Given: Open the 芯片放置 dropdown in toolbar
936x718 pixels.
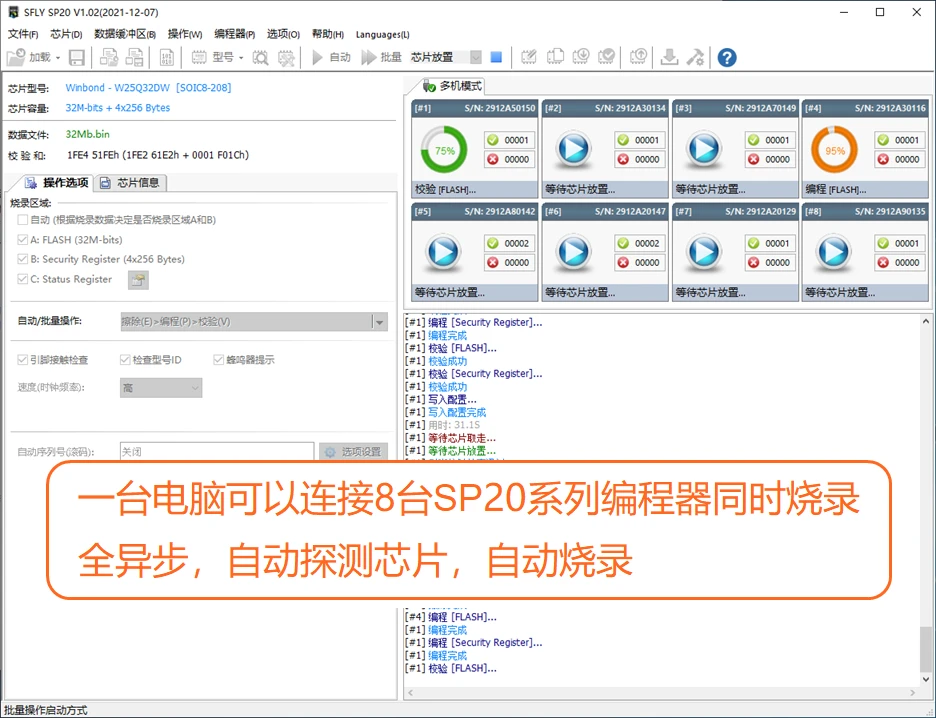Looking at the screenshot, I should click(x=475, y=57).
